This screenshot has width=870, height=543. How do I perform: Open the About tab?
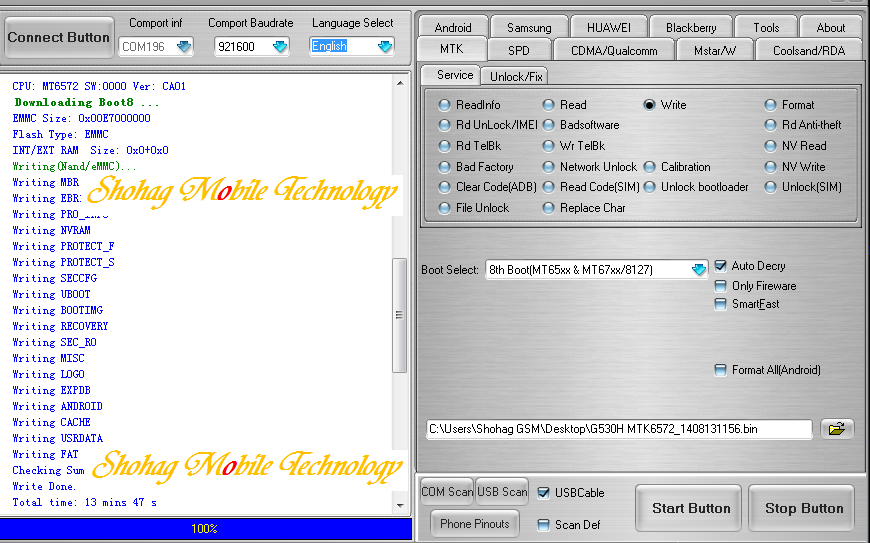(x=831, y=27)
